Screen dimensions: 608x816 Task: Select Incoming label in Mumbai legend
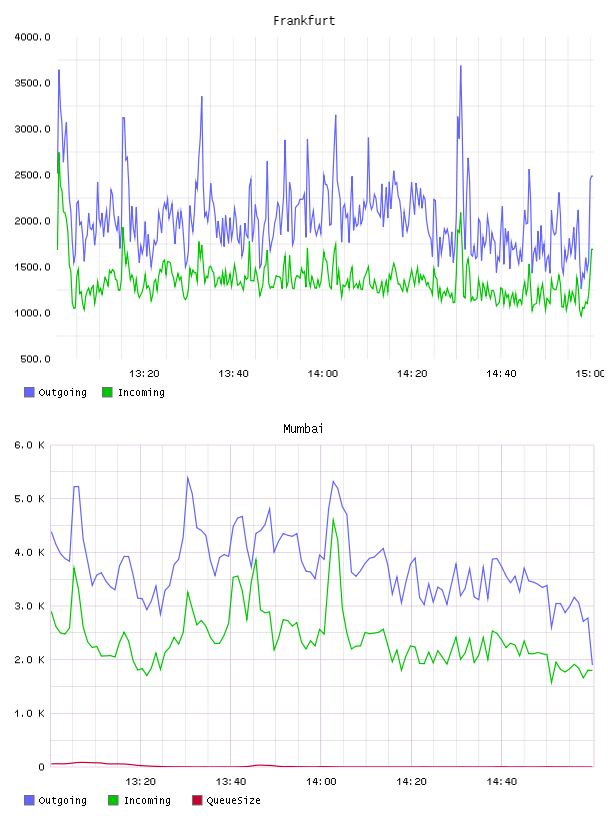[147, 800]
